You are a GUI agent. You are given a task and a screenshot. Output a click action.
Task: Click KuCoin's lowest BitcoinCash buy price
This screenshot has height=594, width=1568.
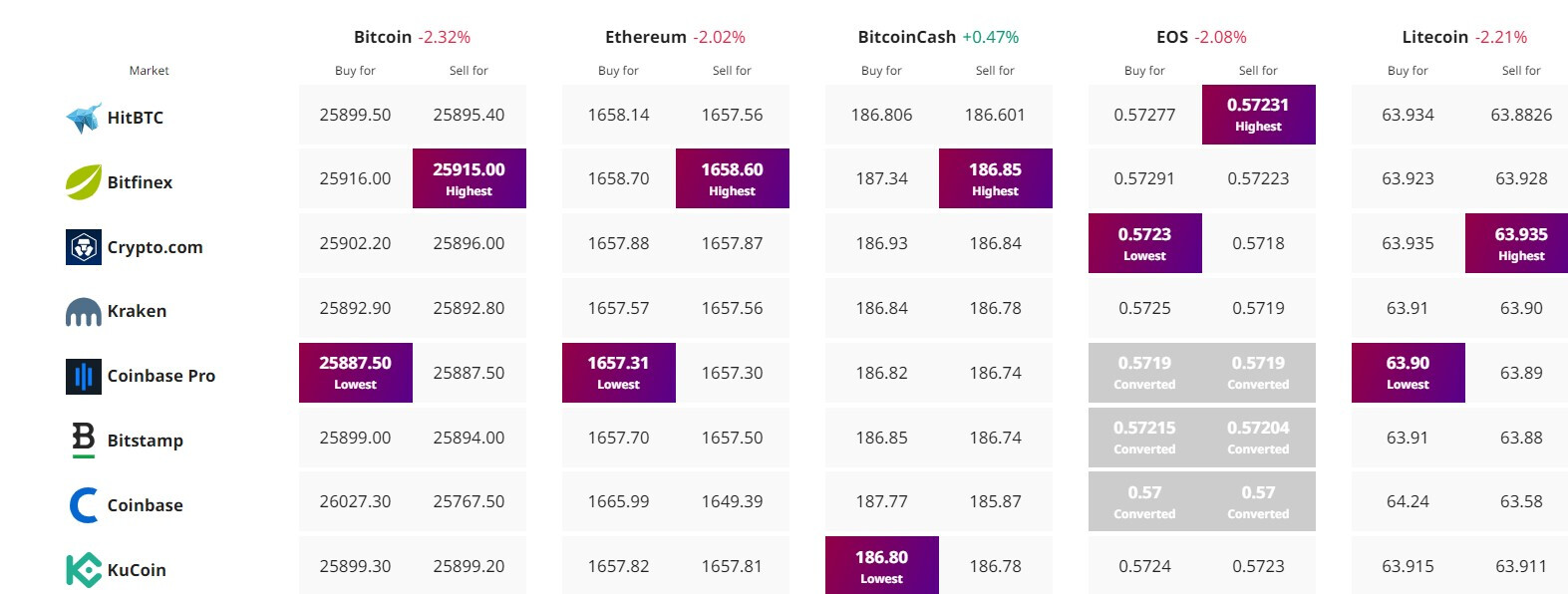pyautogui.click(x=881, y=565)
